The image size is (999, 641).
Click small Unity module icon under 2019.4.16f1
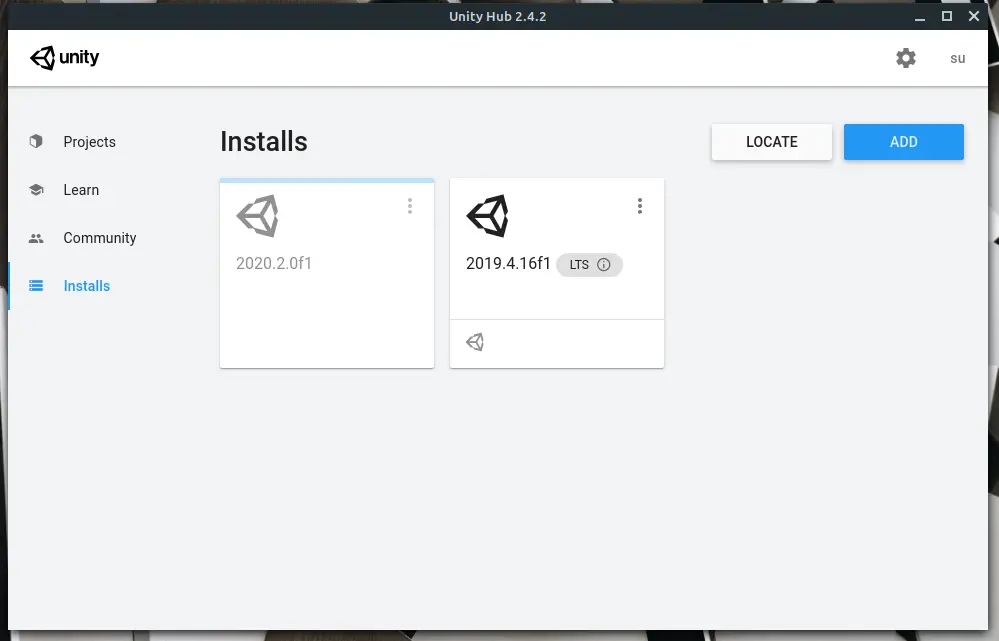[x=475, y=342]
